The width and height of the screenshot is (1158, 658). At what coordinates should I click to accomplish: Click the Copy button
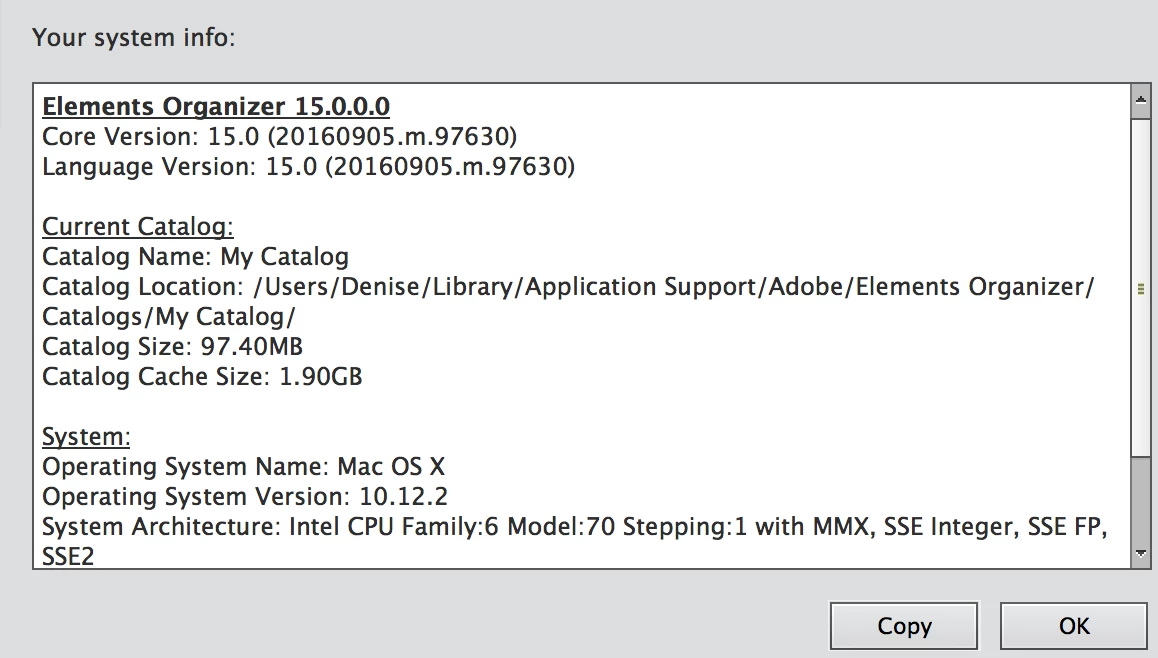coord(904,626)
